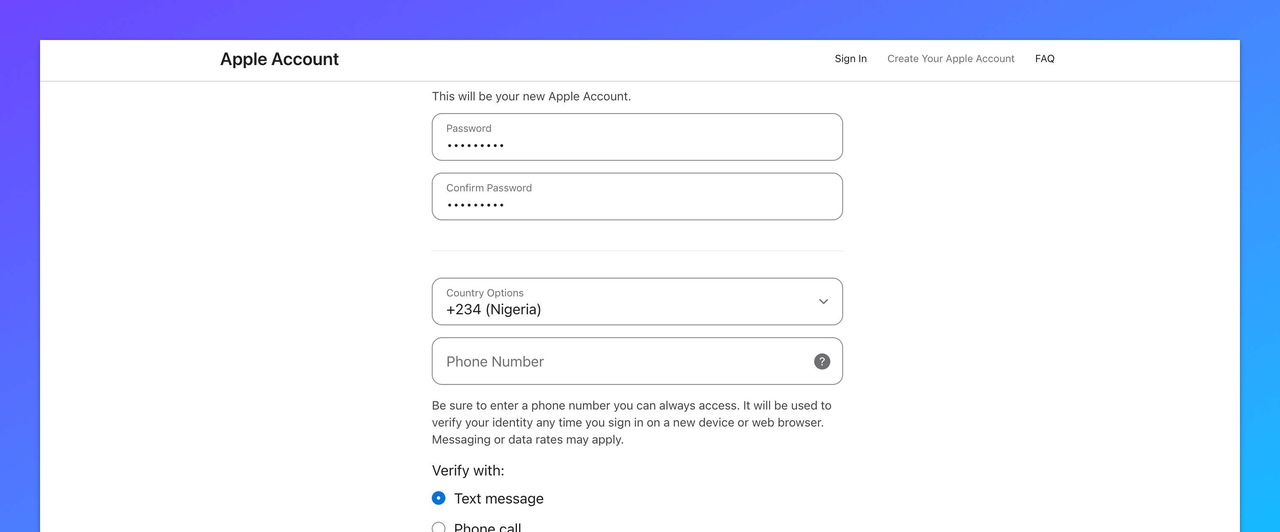Click the phone number help question mark icon
The image size is (1280, 532).
822,362
